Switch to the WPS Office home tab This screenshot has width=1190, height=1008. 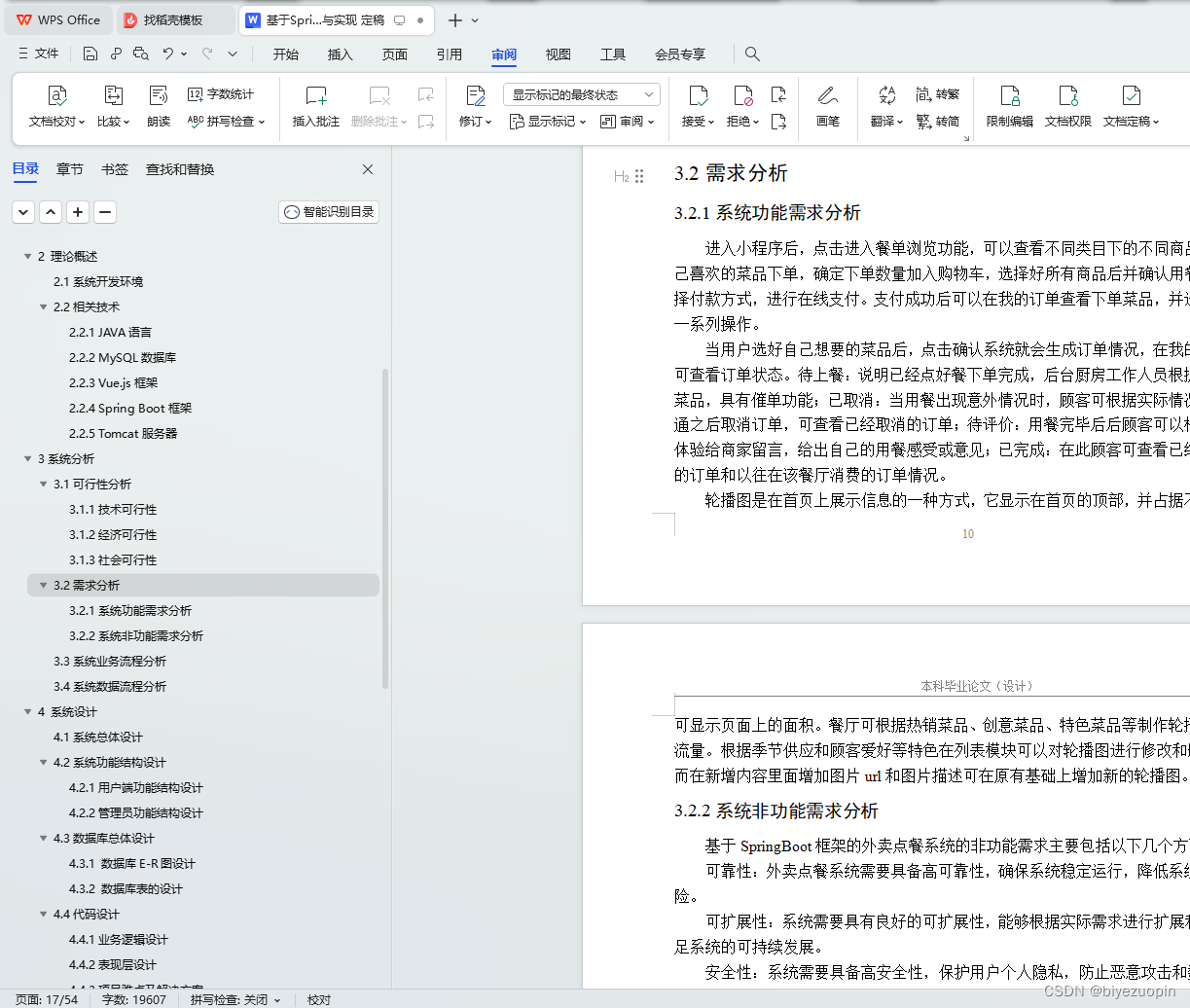[x=58, y=19]
